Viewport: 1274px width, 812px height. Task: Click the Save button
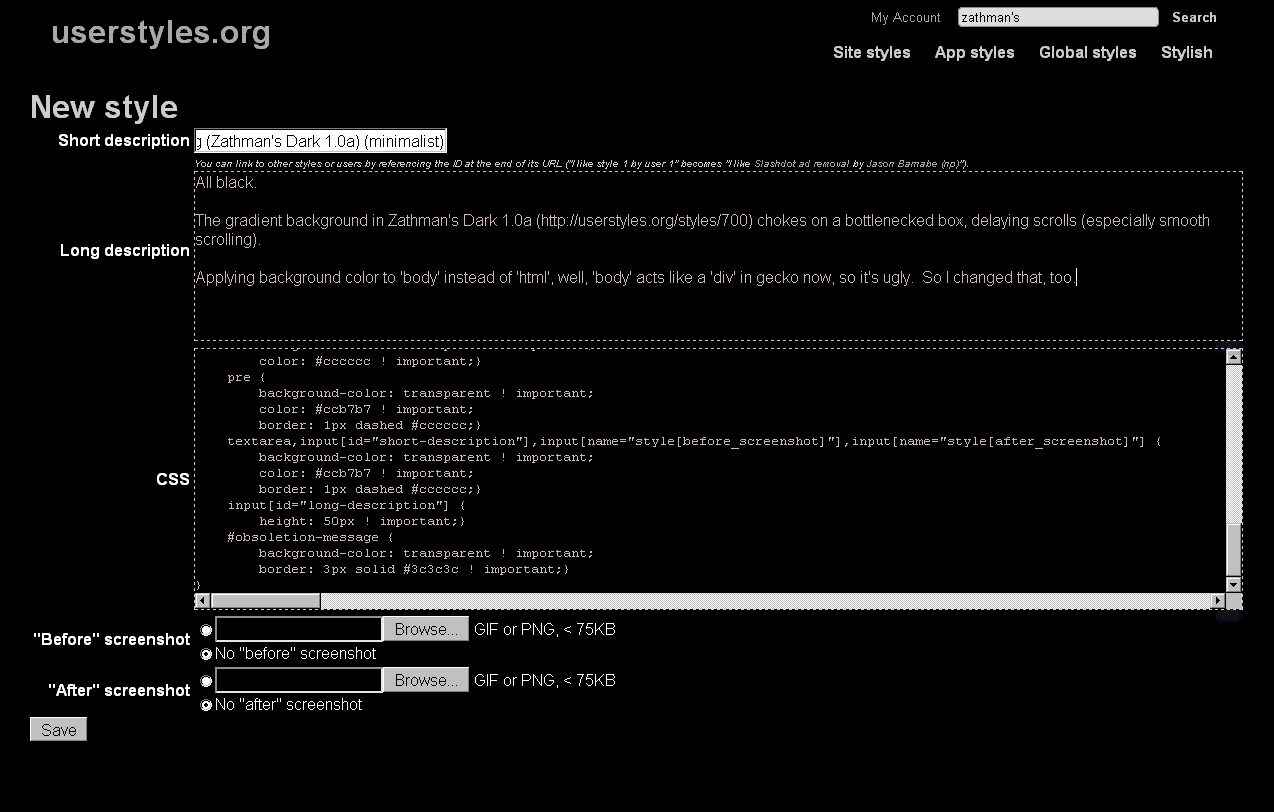pos(57,729)
